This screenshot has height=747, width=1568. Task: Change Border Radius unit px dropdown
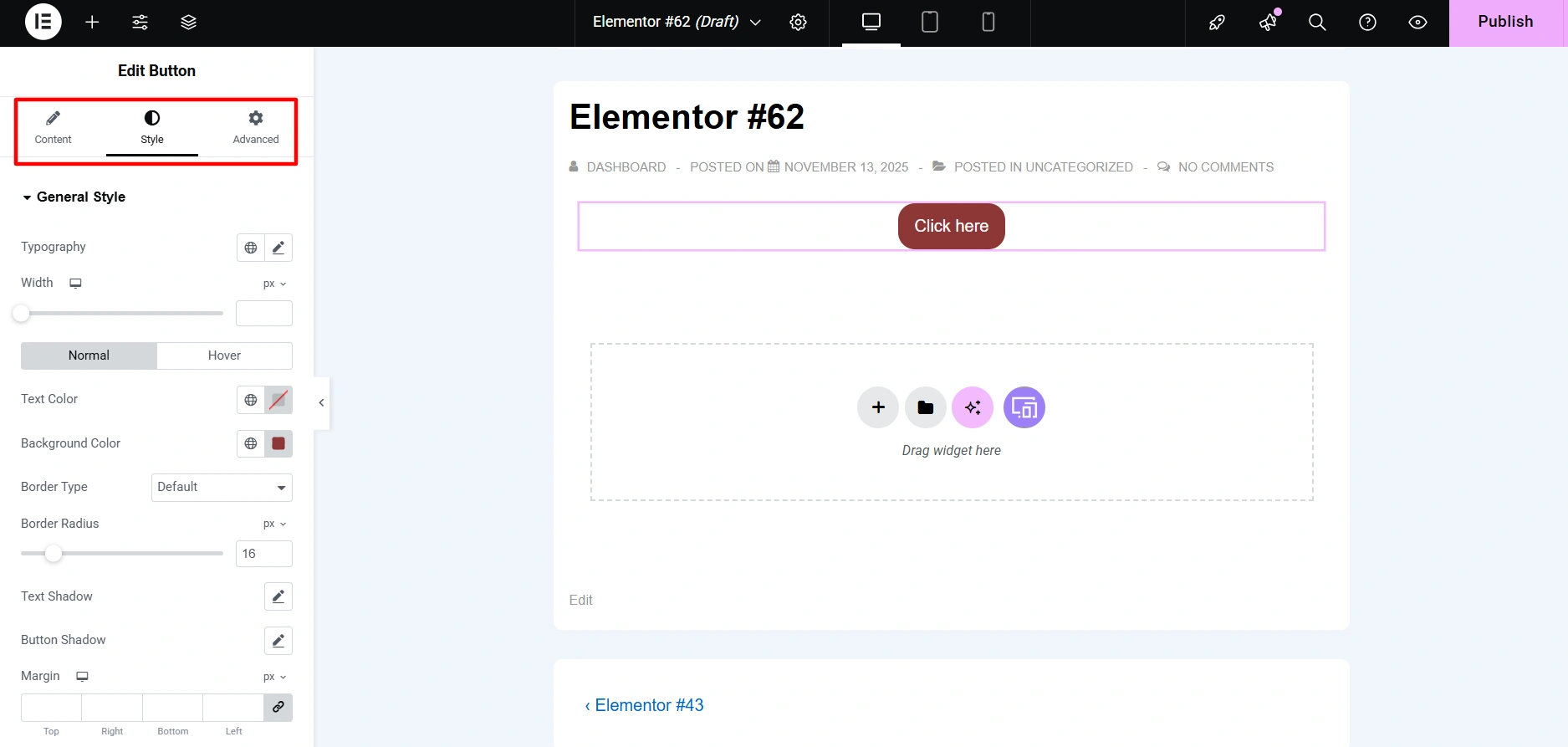click(x=274, y=524)
